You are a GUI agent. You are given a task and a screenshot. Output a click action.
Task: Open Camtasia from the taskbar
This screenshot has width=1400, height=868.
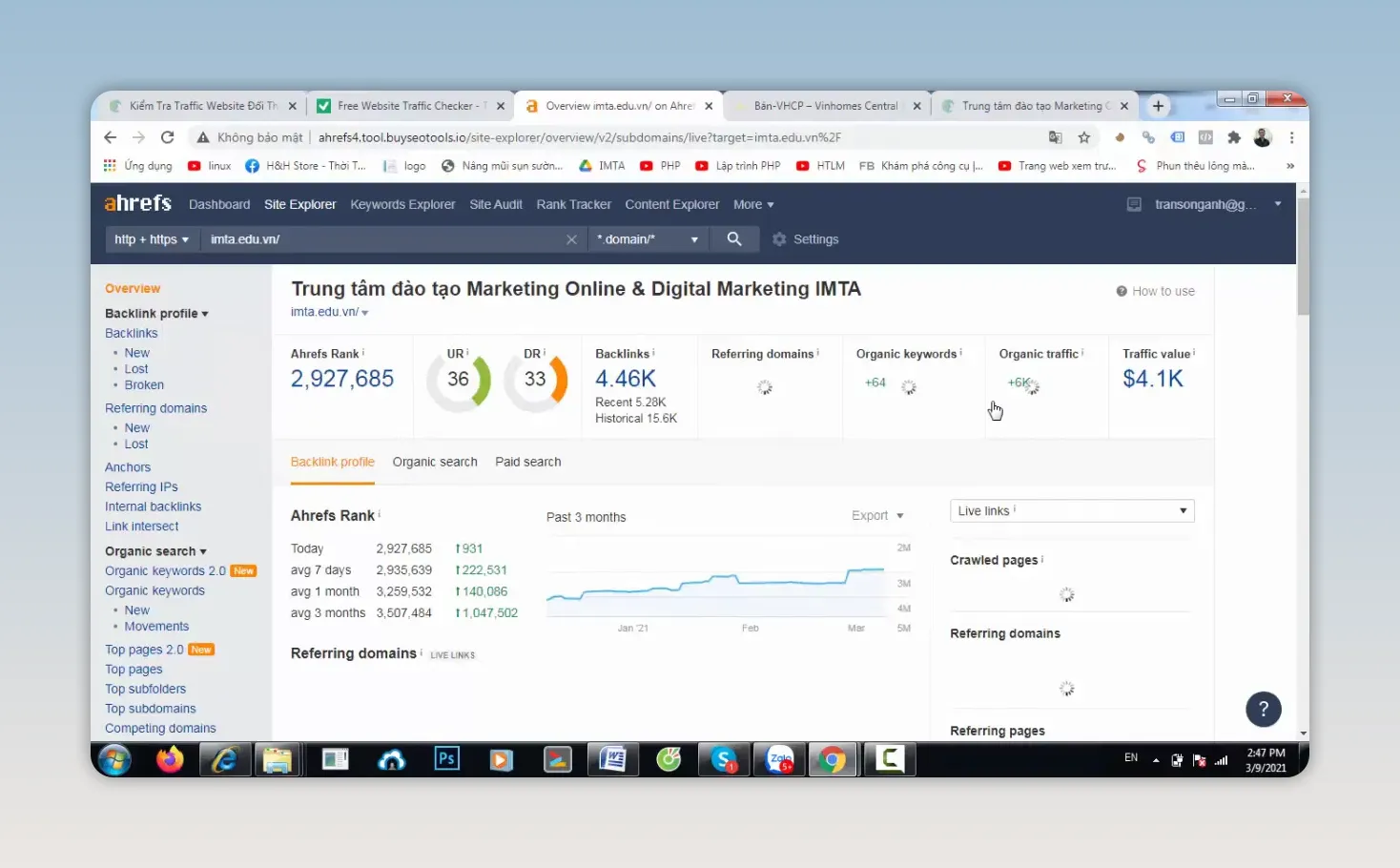(890, 760)
